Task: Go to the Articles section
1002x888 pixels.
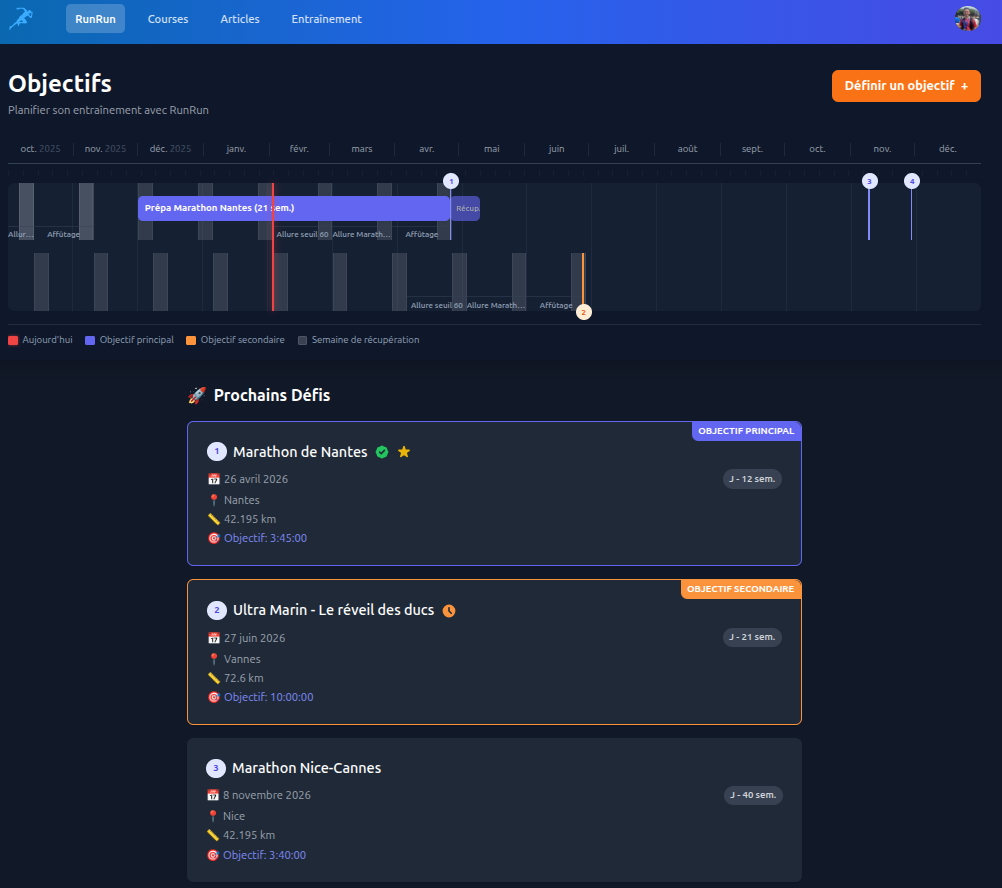Action: point(240,19)
